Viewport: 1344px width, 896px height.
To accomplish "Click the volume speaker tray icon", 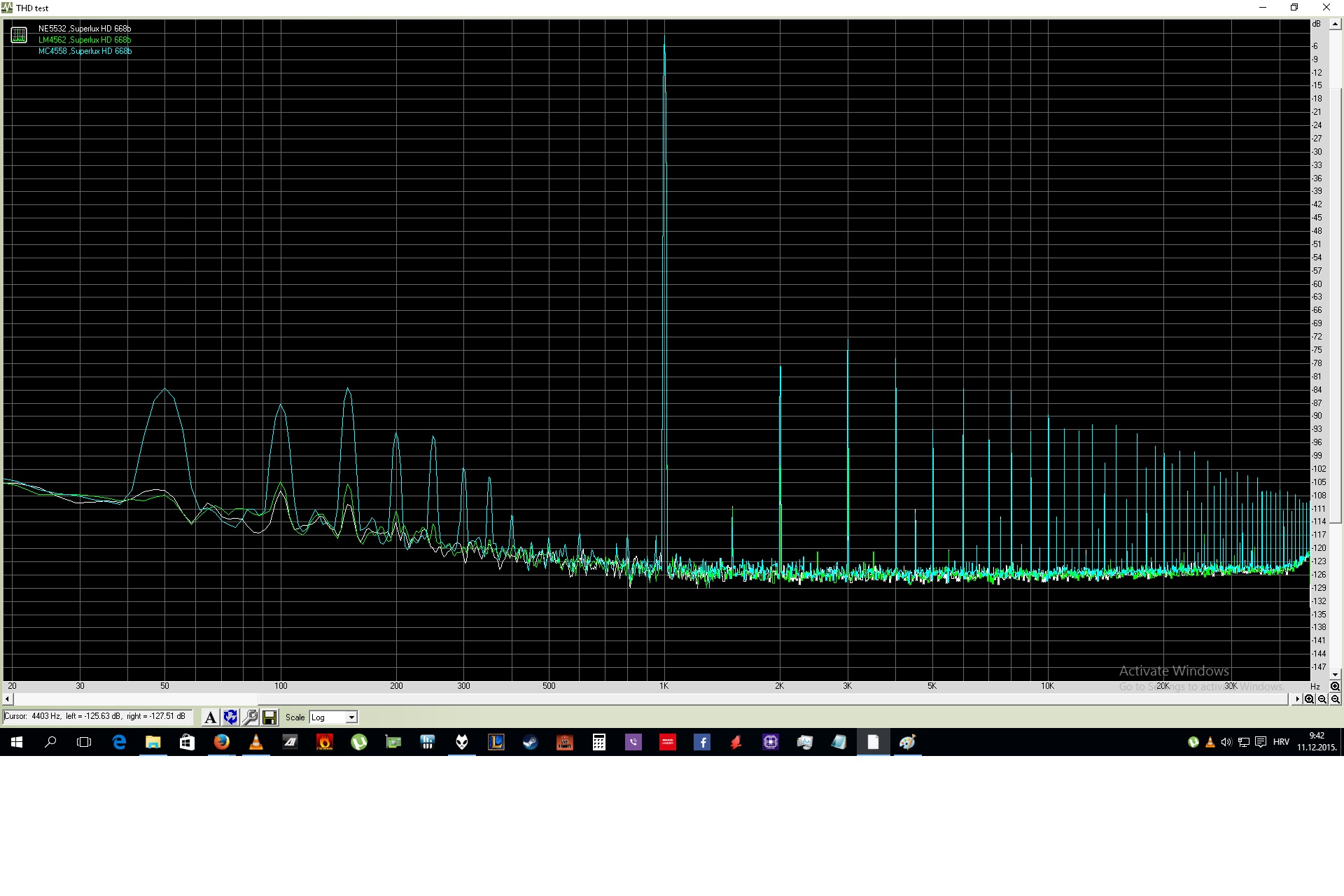I will click(1226, 742).
